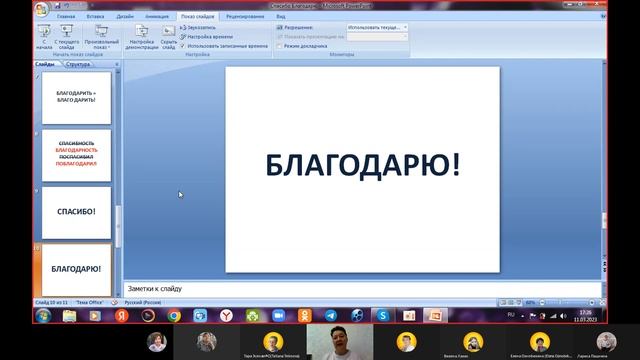
Task: Click the zoom out minus button
Action: (542, 302)
